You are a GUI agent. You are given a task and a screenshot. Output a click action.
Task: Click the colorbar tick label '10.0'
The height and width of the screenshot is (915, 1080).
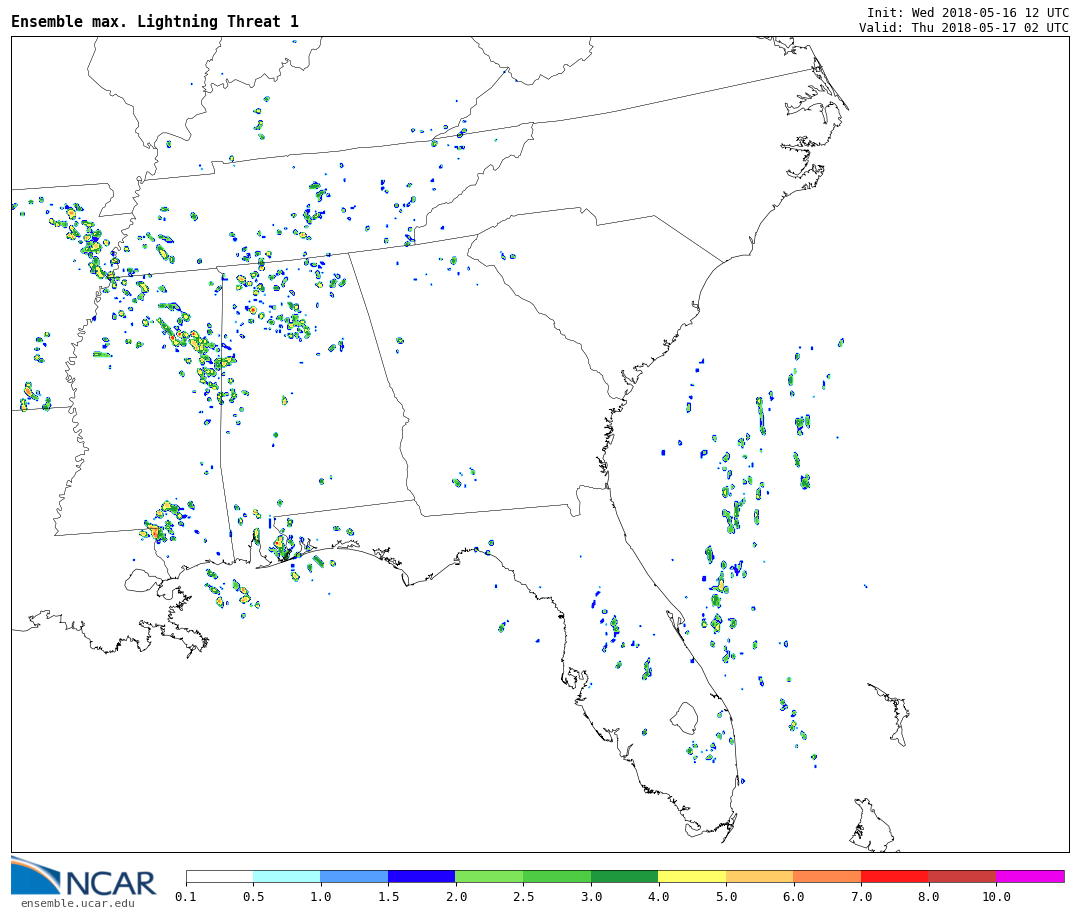[x=996, y=897]
